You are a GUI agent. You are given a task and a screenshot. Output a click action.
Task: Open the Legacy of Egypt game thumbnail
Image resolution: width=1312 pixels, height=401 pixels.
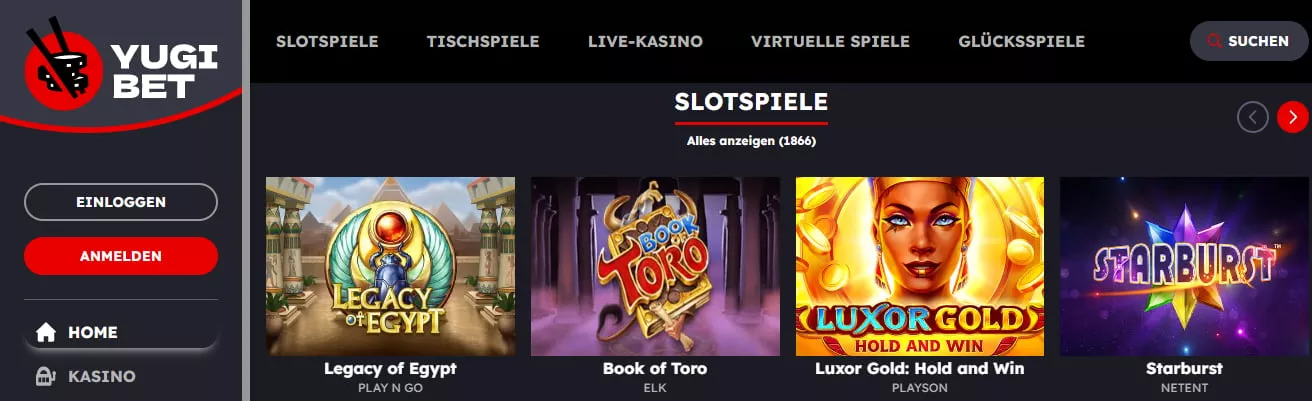tap(390, 266)
